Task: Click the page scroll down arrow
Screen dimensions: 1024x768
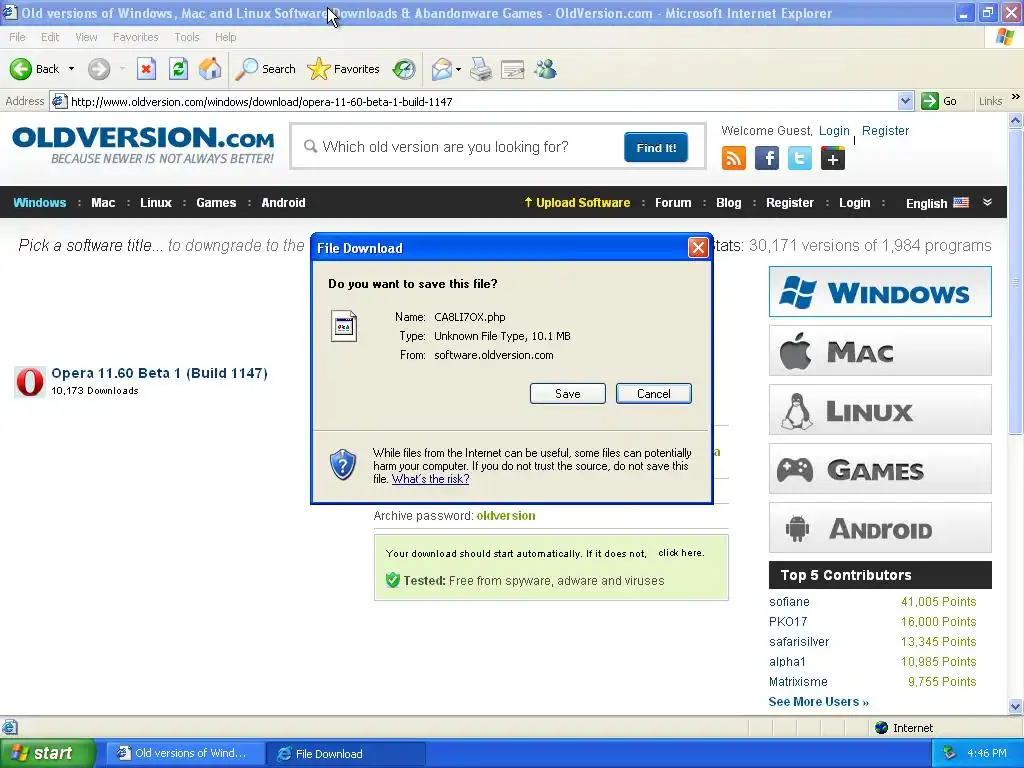Action: (1016, 706)
